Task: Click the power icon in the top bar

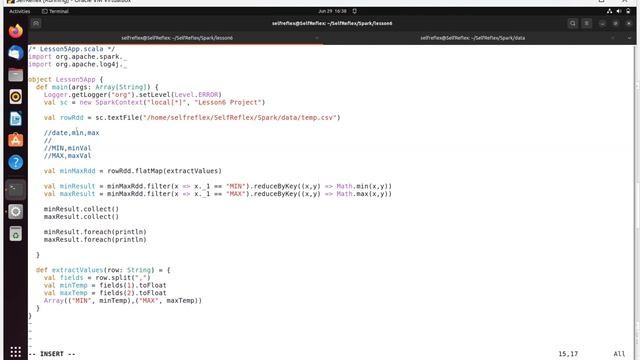Action: 628,11
